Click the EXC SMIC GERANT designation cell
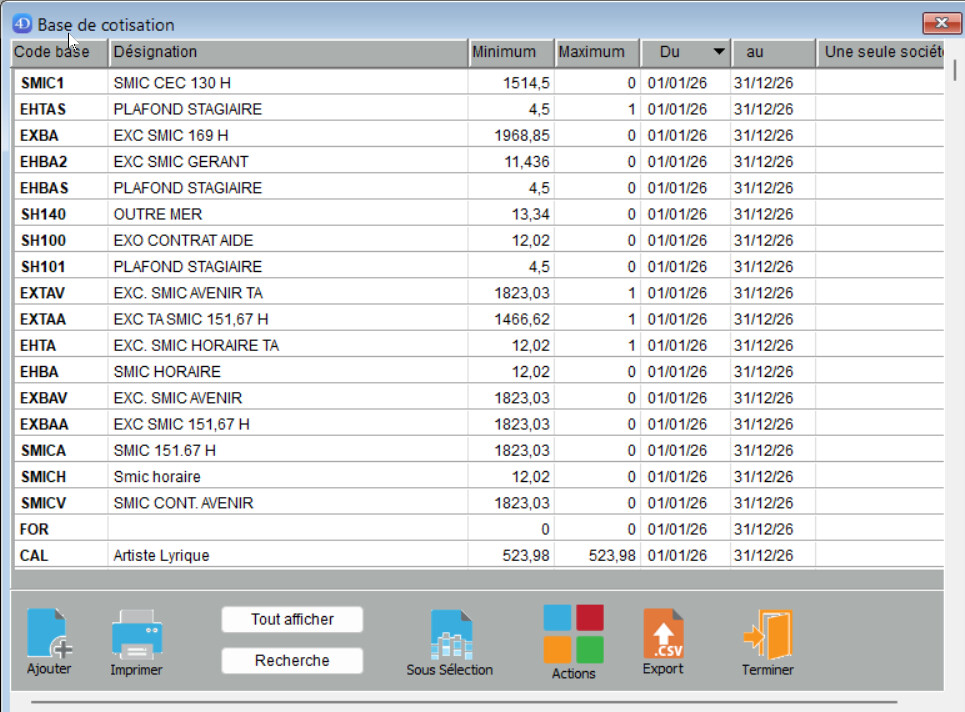 pyautogui.click(x=180, y=161)
